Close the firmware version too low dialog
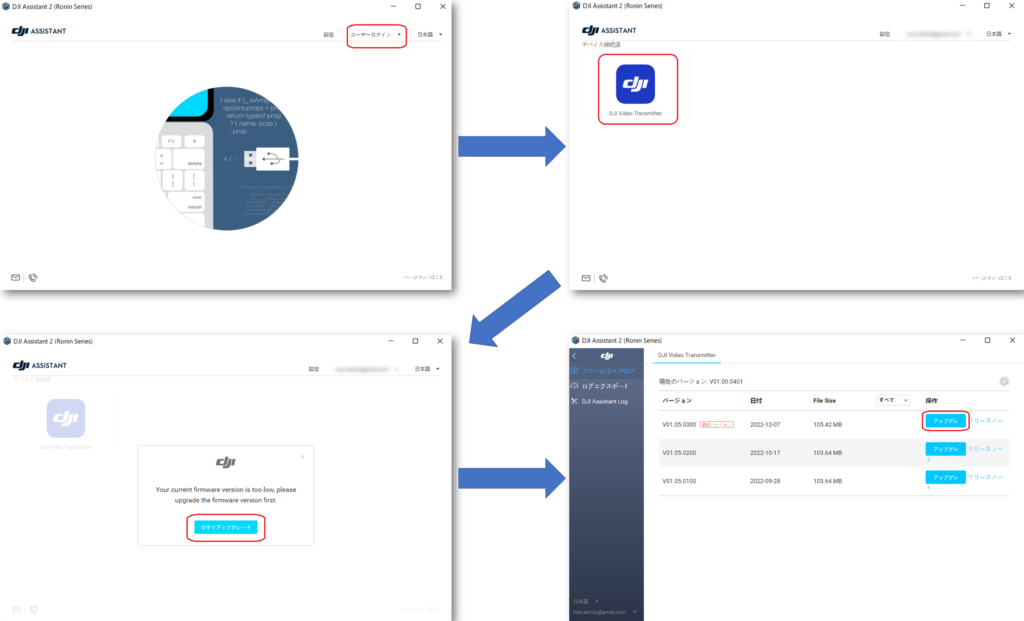The image size is (1024, 621). 302,456
